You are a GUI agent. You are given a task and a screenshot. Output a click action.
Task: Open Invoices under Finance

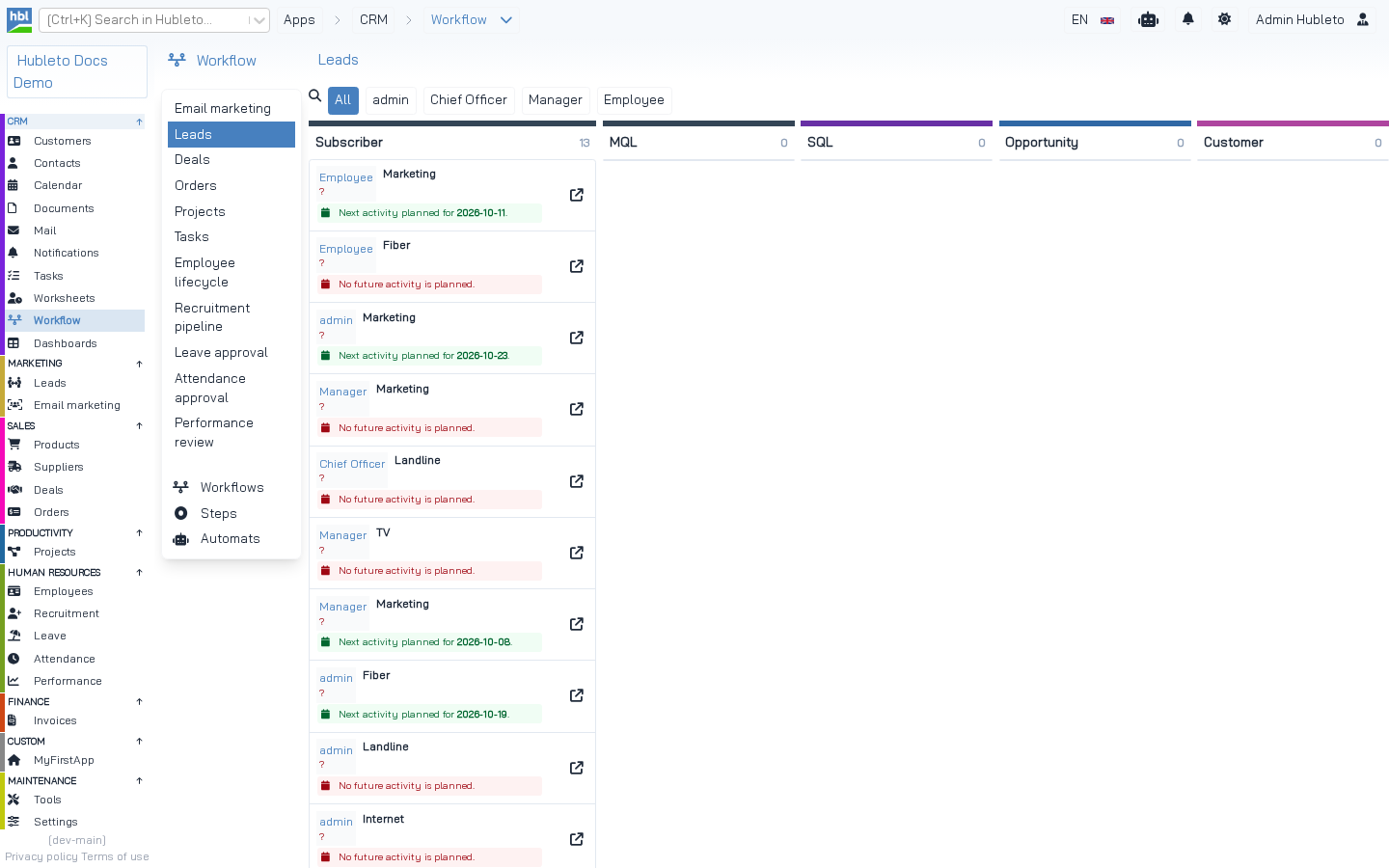click(x=74, y=720)
